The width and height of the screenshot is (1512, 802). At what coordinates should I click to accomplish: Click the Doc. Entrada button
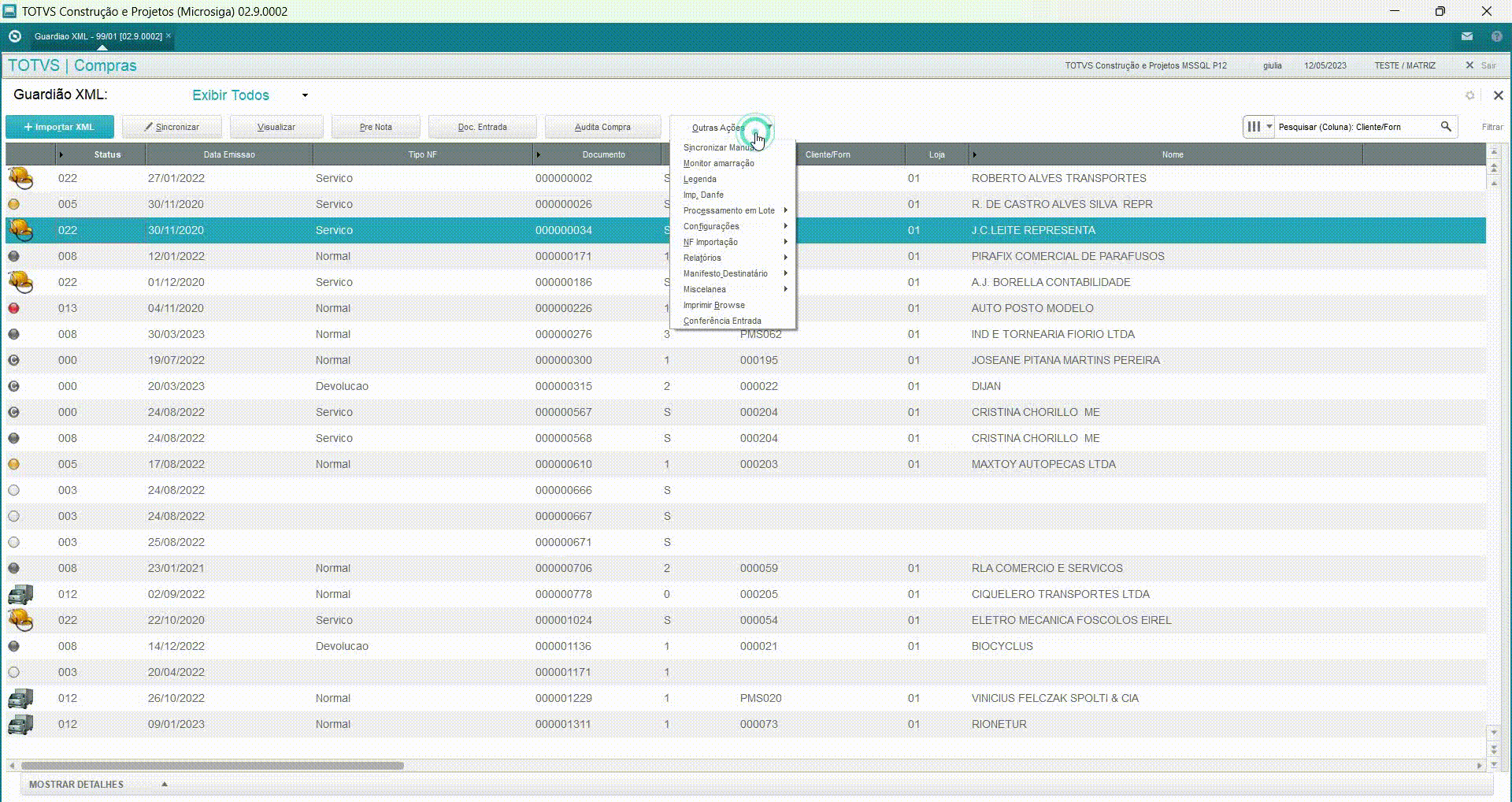(483, 127)
